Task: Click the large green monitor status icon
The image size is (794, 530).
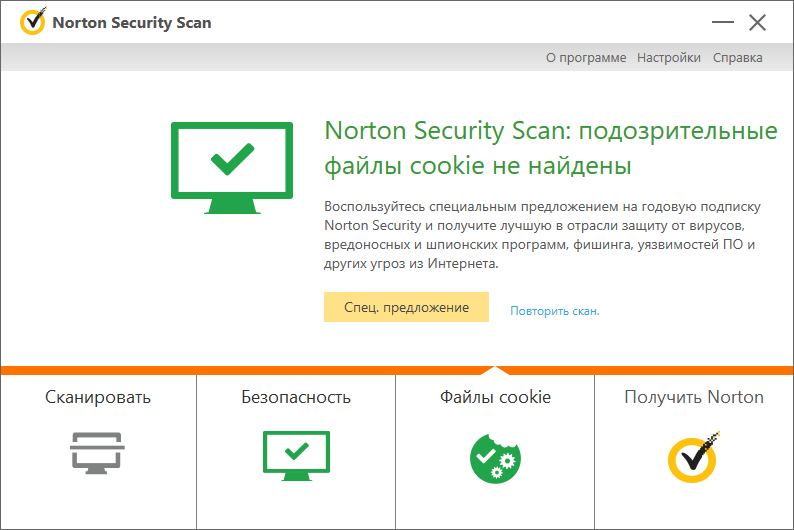Action: coord(232,167)
